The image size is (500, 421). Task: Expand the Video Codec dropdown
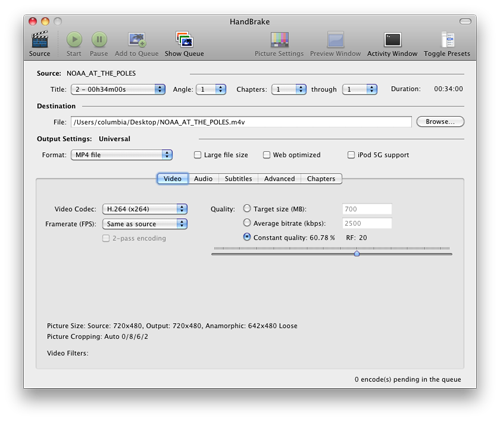[x=145, y=209]
